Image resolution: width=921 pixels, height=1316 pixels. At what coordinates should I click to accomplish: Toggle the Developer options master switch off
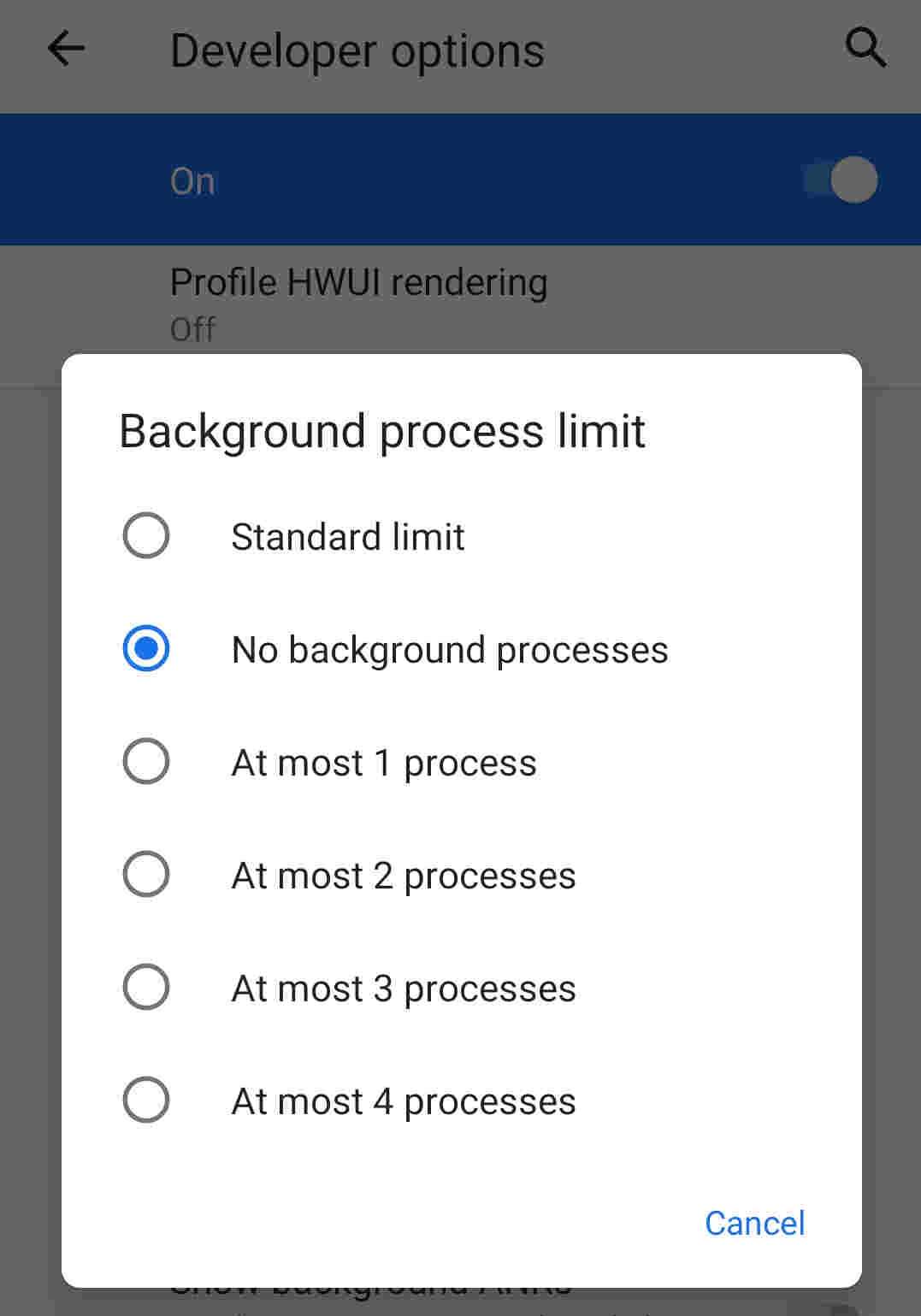click(x=840, y=180)
